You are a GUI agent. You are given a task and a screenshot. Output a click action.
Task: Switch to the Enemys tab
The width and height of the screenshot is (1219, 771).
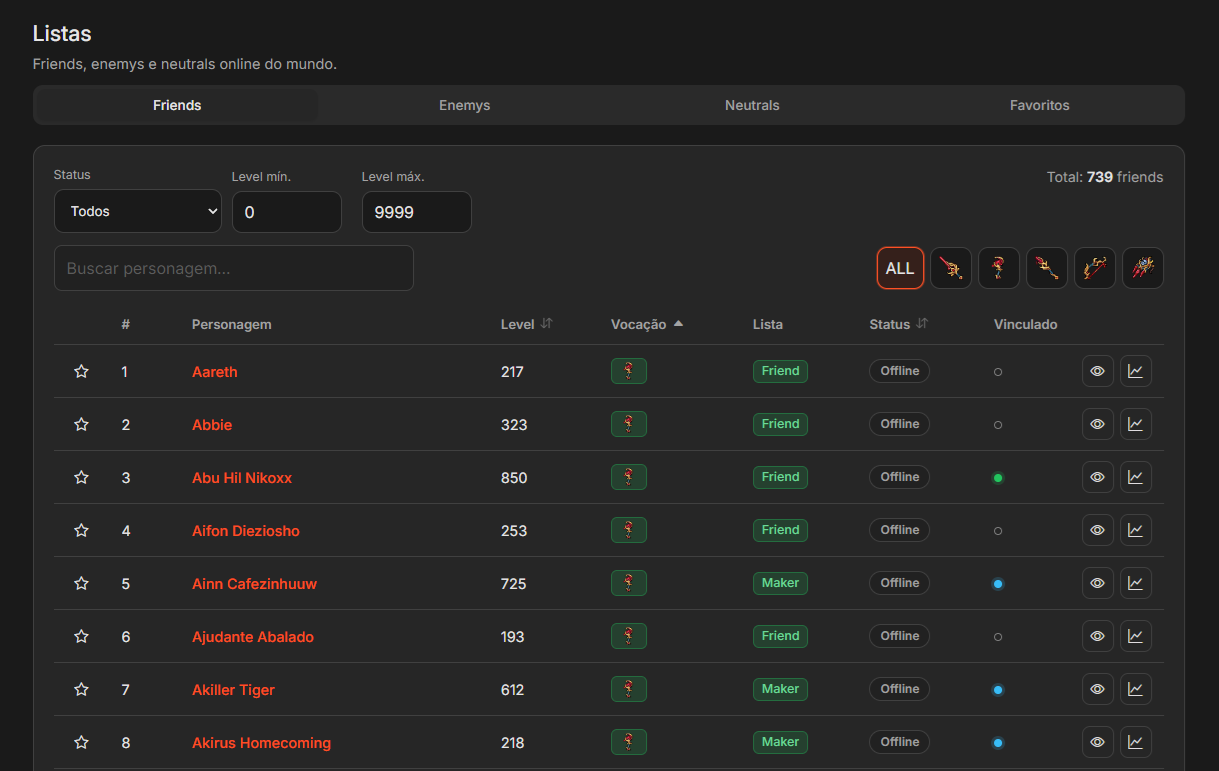(465, 105)
